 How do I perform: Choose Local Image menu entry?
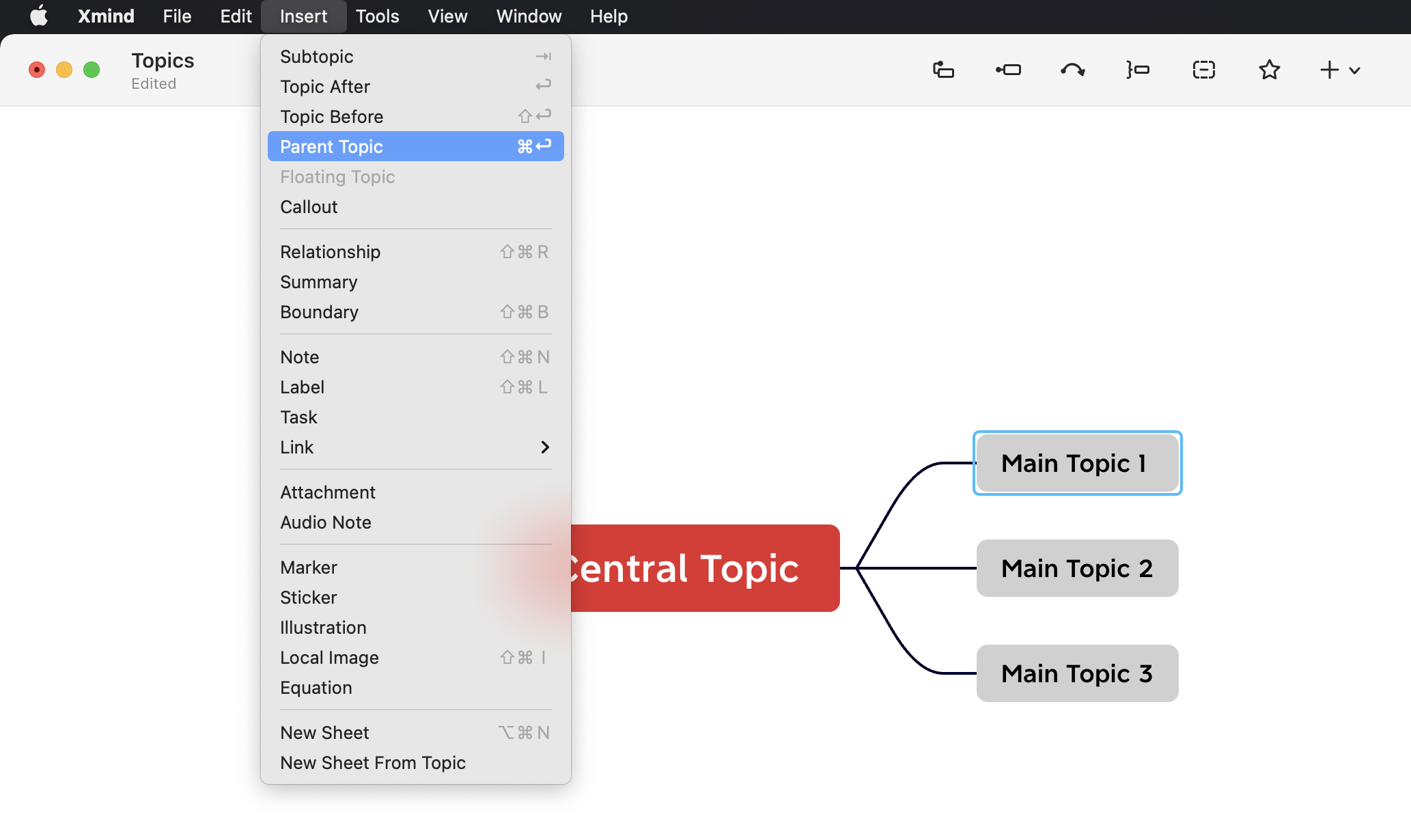415,658
